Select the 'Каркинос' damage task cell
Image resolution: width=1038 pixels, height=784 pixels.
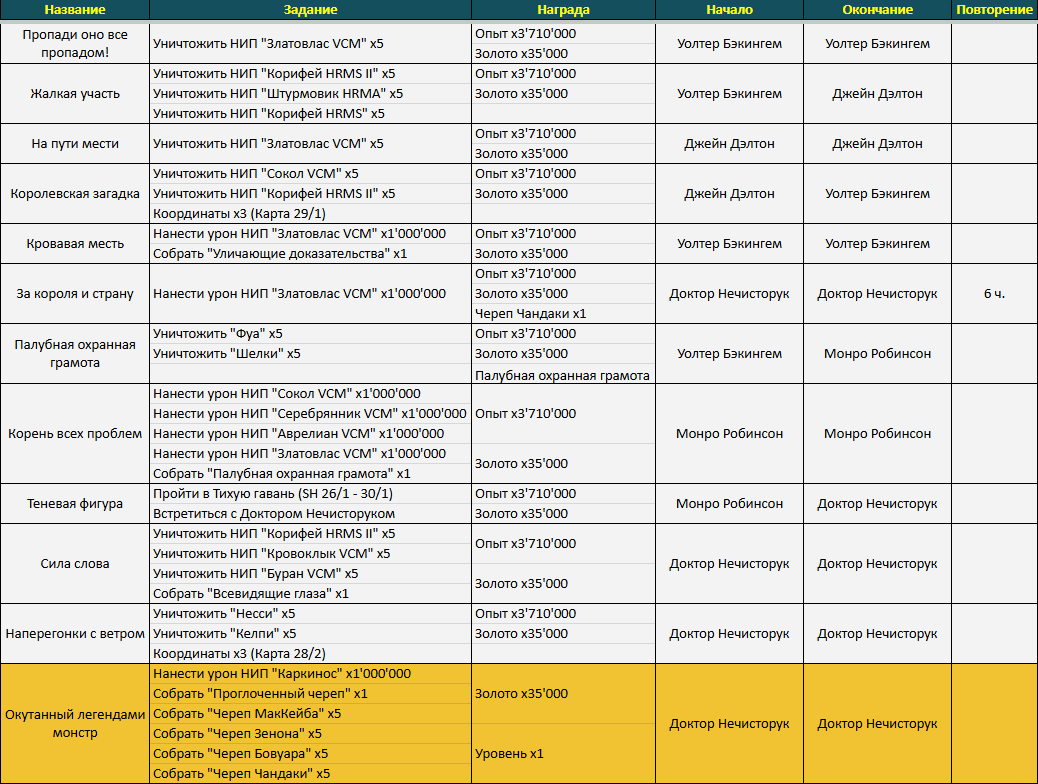(x=282, y=674)
